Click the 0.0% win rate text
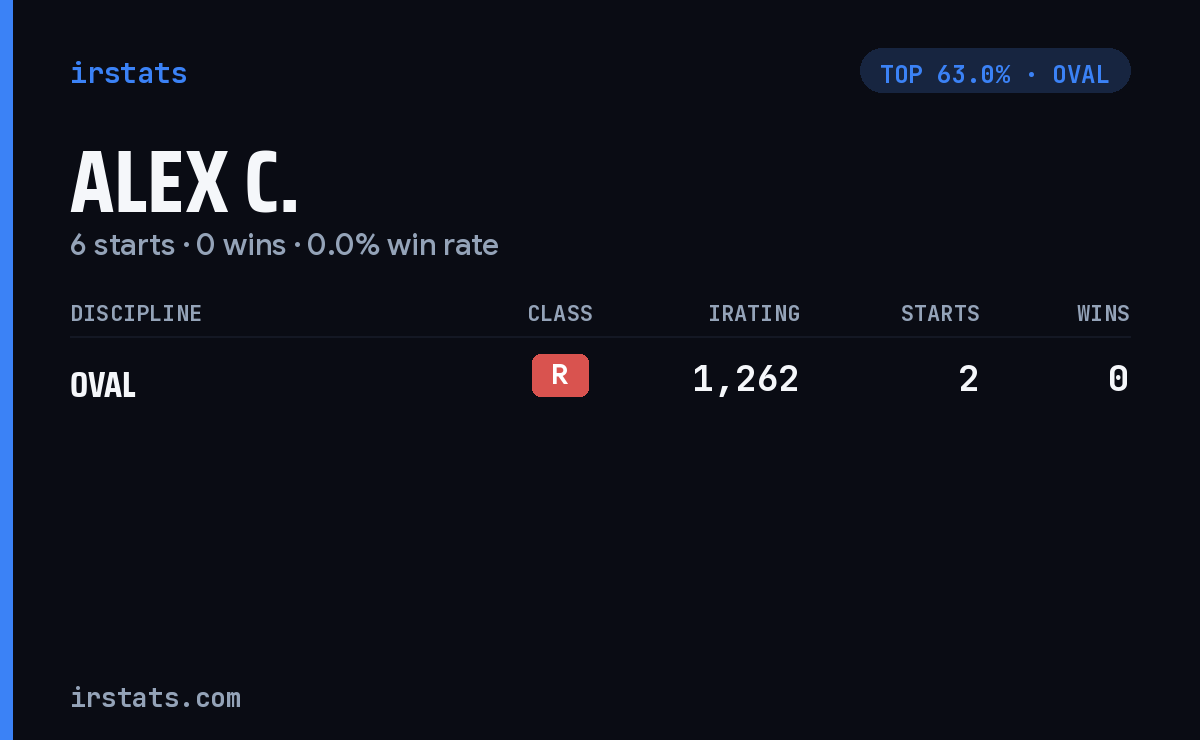 (402, 245)
